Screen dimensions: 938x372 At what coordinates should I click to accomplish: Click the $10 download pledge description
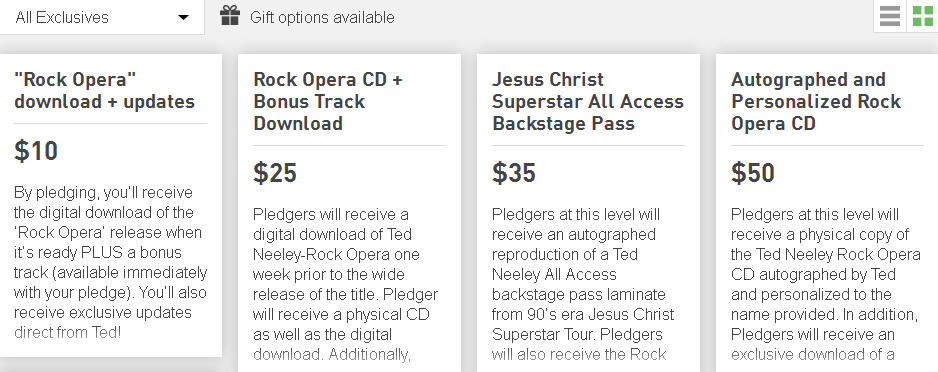point(111,263)
